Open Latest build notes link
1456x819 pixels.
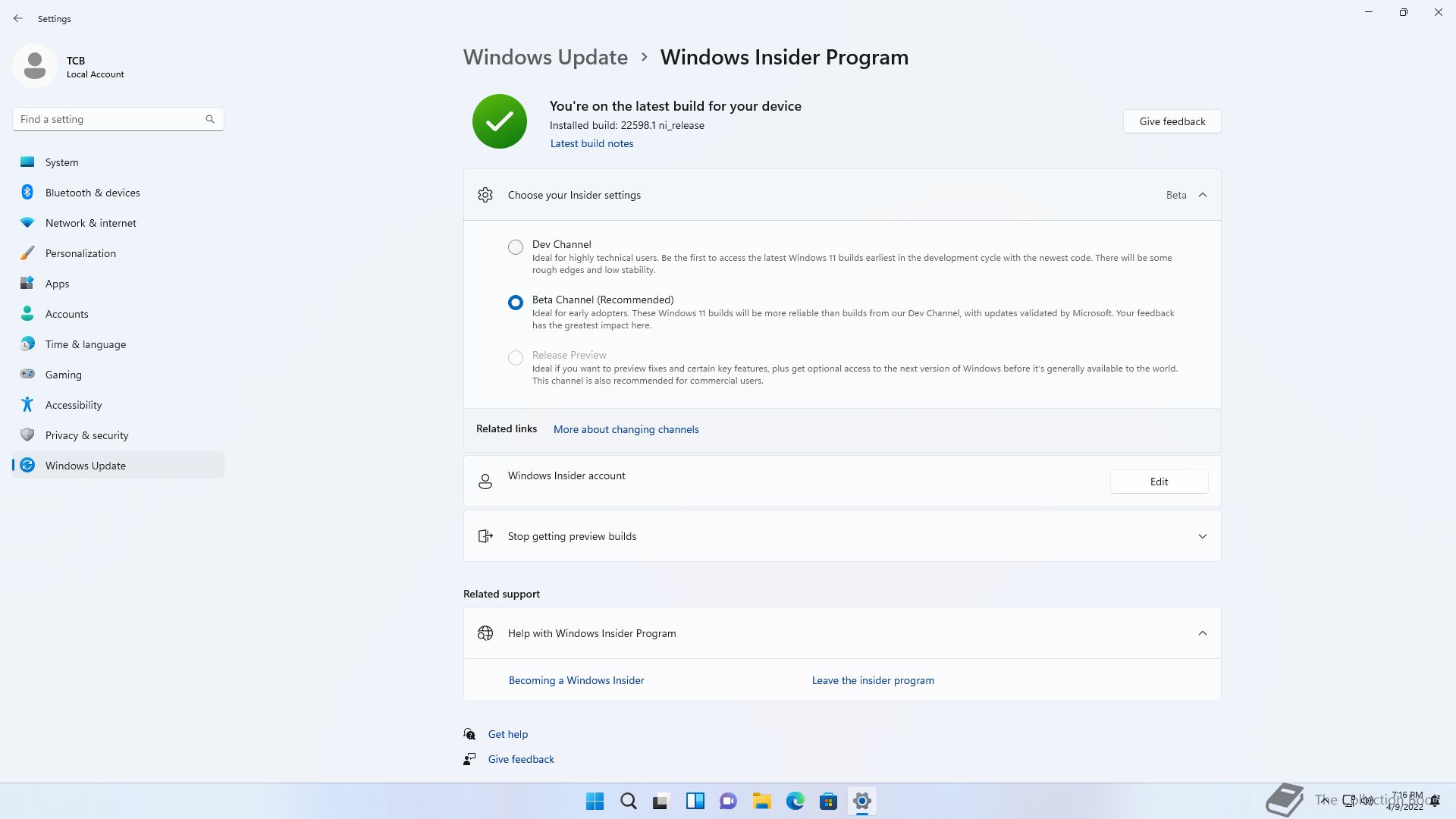[591, 143]
